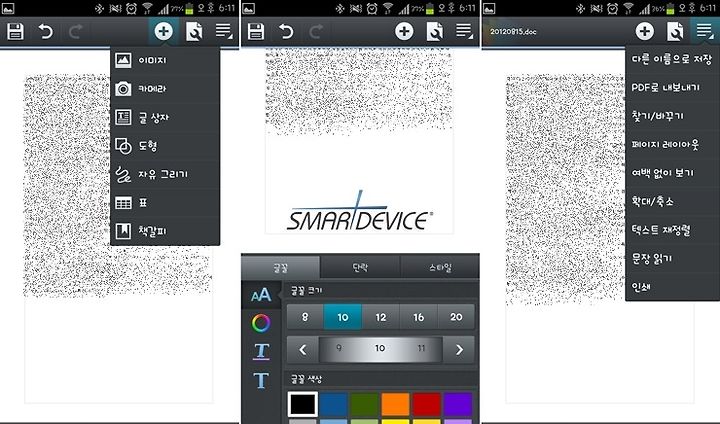This screenshot has width=720, height=424.
Task: Open the overflow menu on the font-panel screen
Action: pos(464,31)
